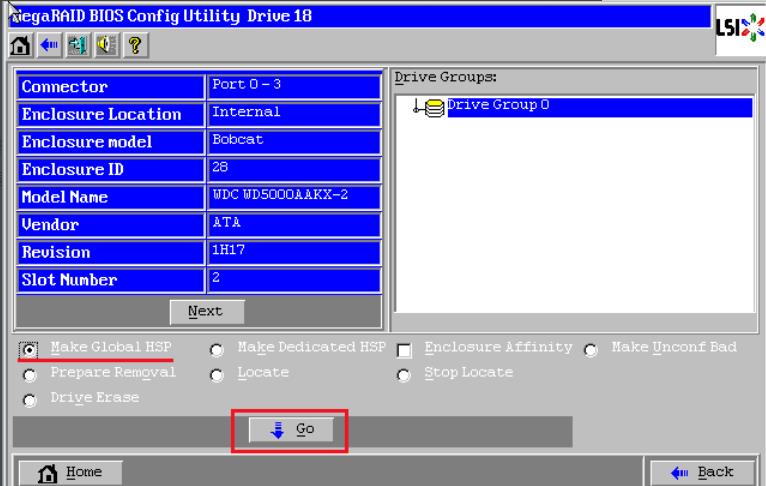Select Drive Group 0 in the tree
Screen dimensions: 766x486
tap(599, 107)
